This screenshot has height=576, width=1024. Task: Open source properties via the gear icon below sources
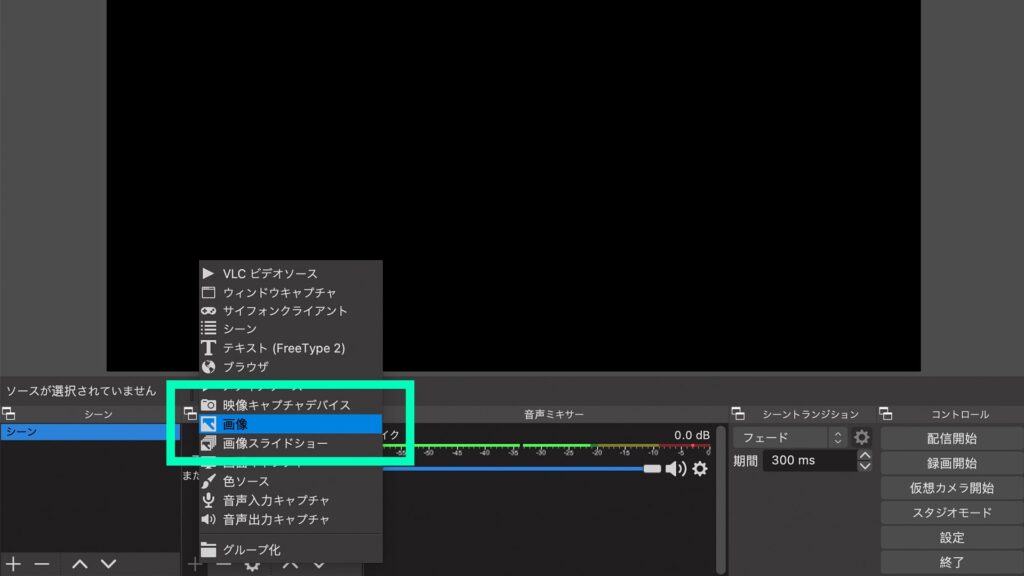(x=252, y=565)
